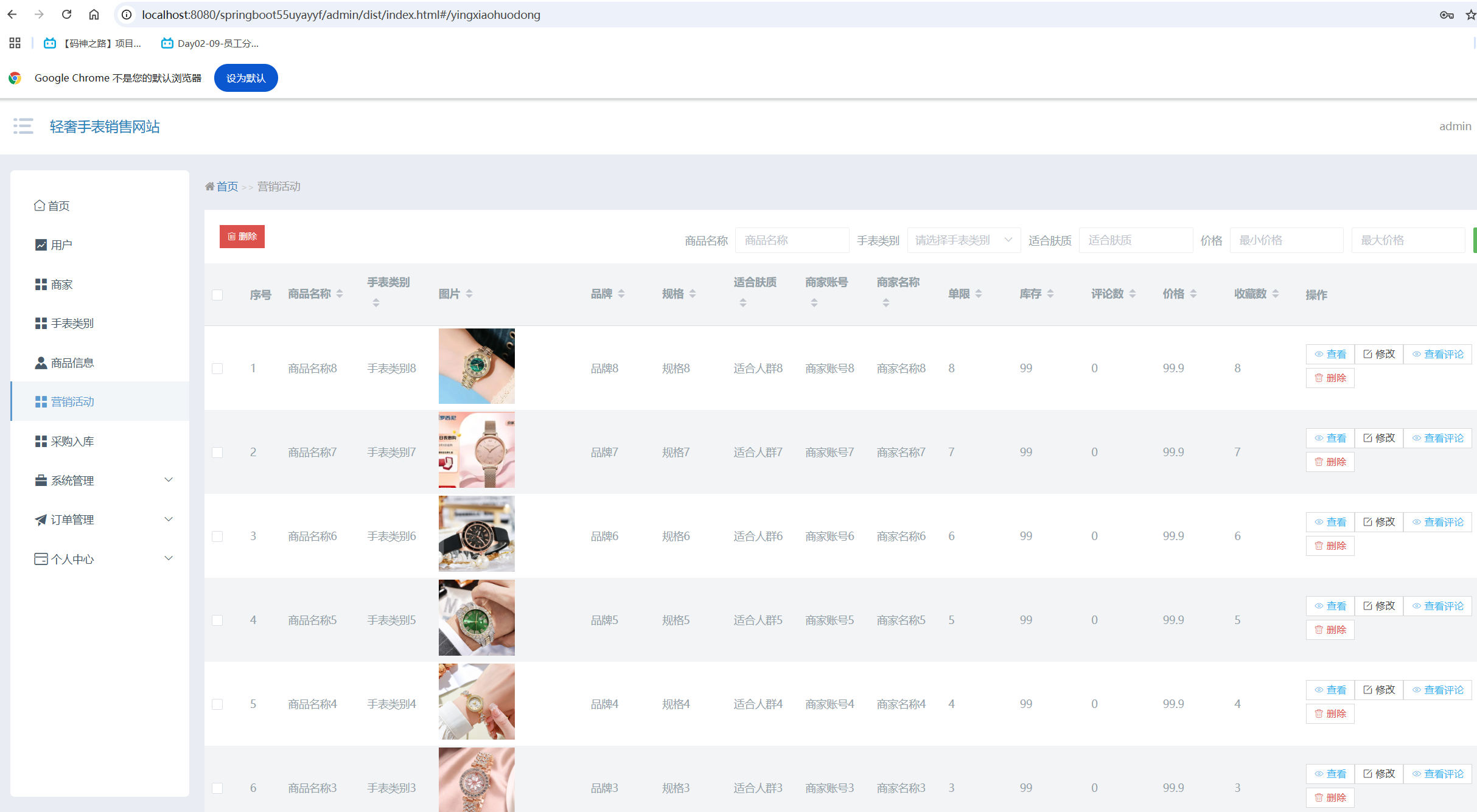1477x812 pixels.
Task: Click the password key icon in address bar
Action: click(1447, 15)
